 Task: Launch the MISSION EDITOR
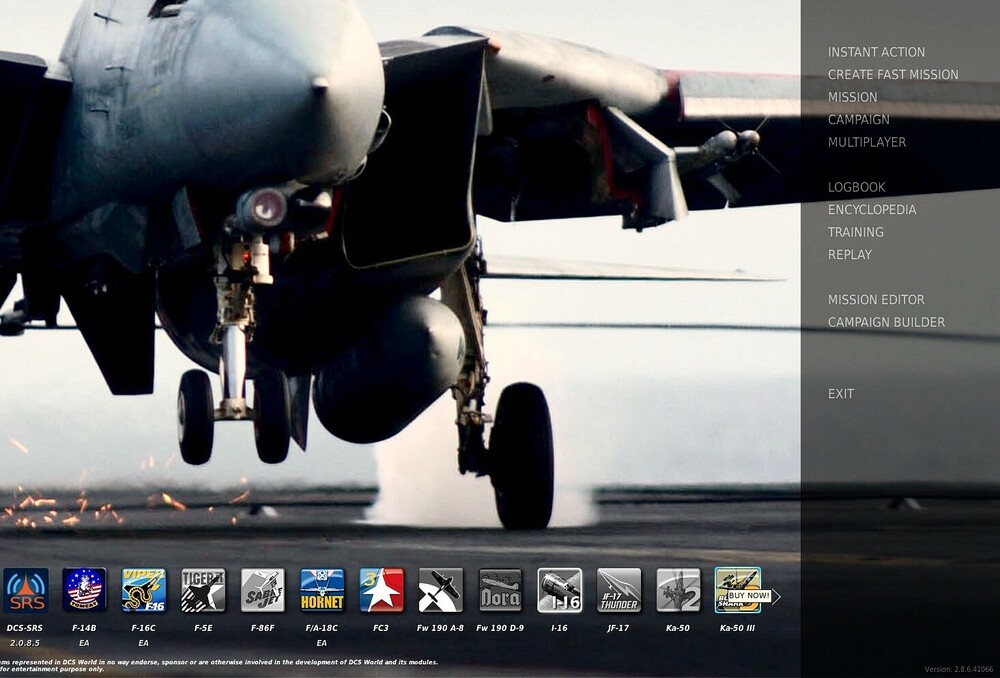click(x=876, y=300)
